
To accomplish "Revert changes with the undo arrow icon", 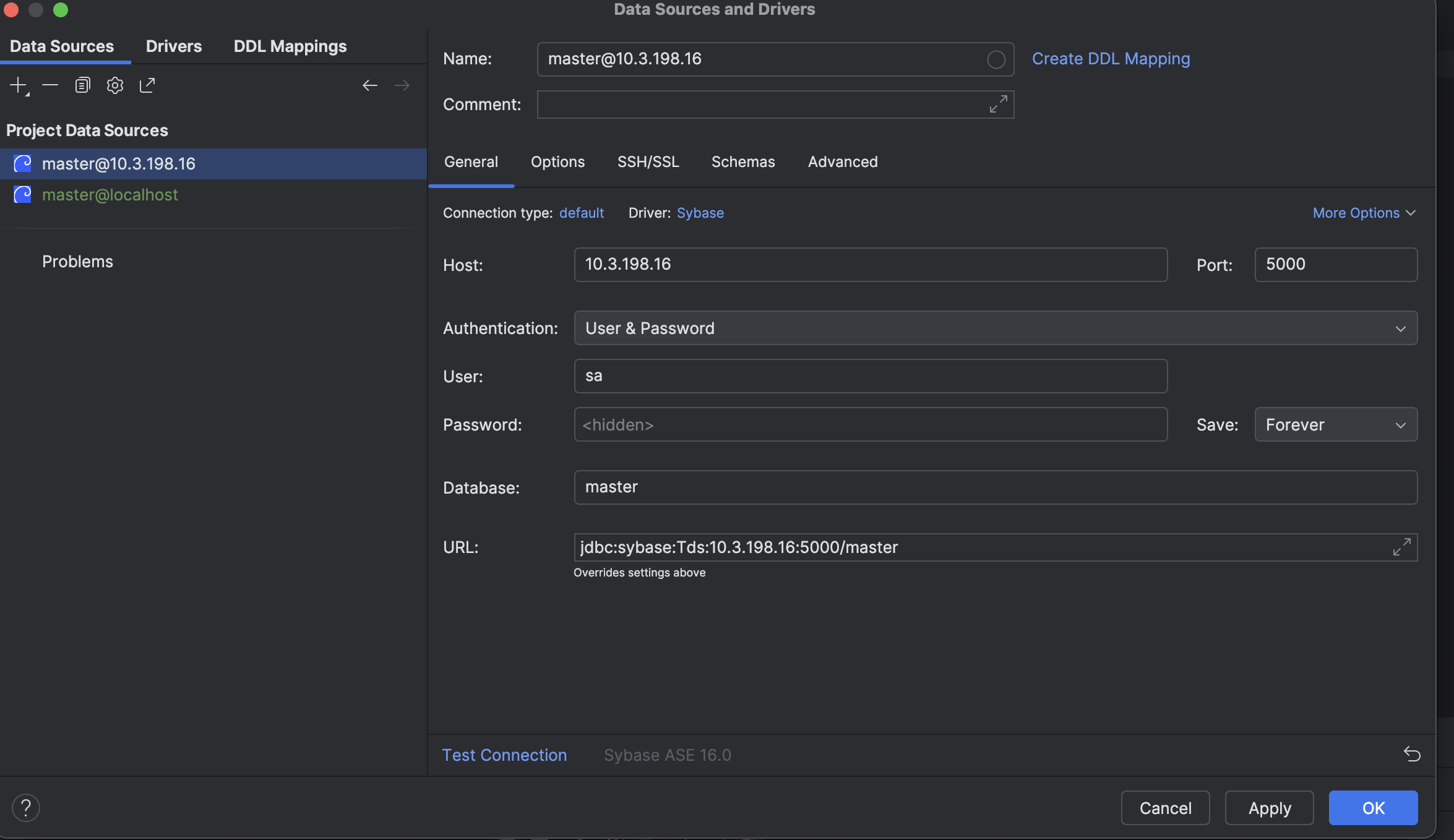I will (x=1412, y=754).
